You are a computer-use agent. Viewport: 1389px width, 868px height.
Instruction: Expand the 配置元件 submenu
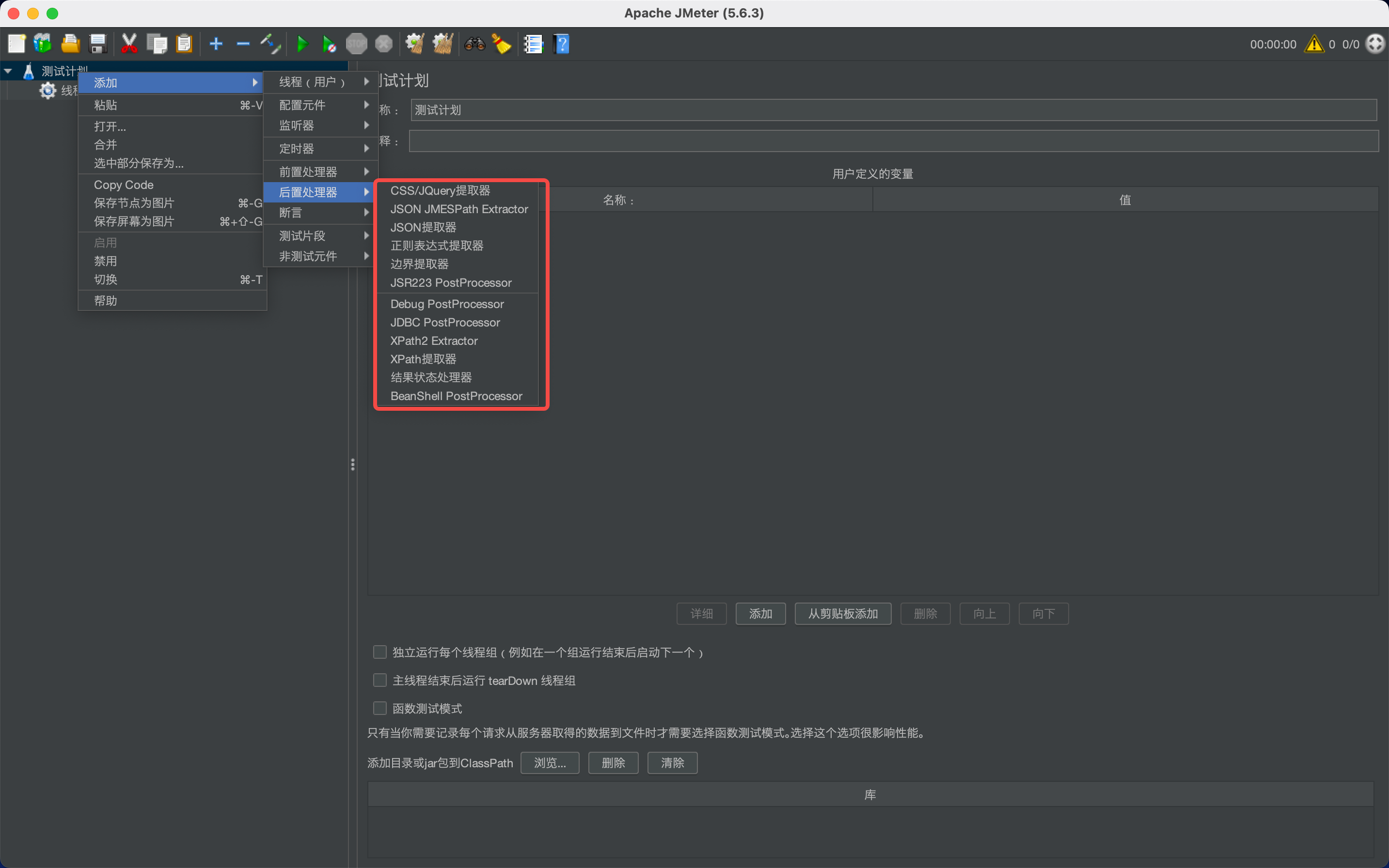tap(320, 105)
